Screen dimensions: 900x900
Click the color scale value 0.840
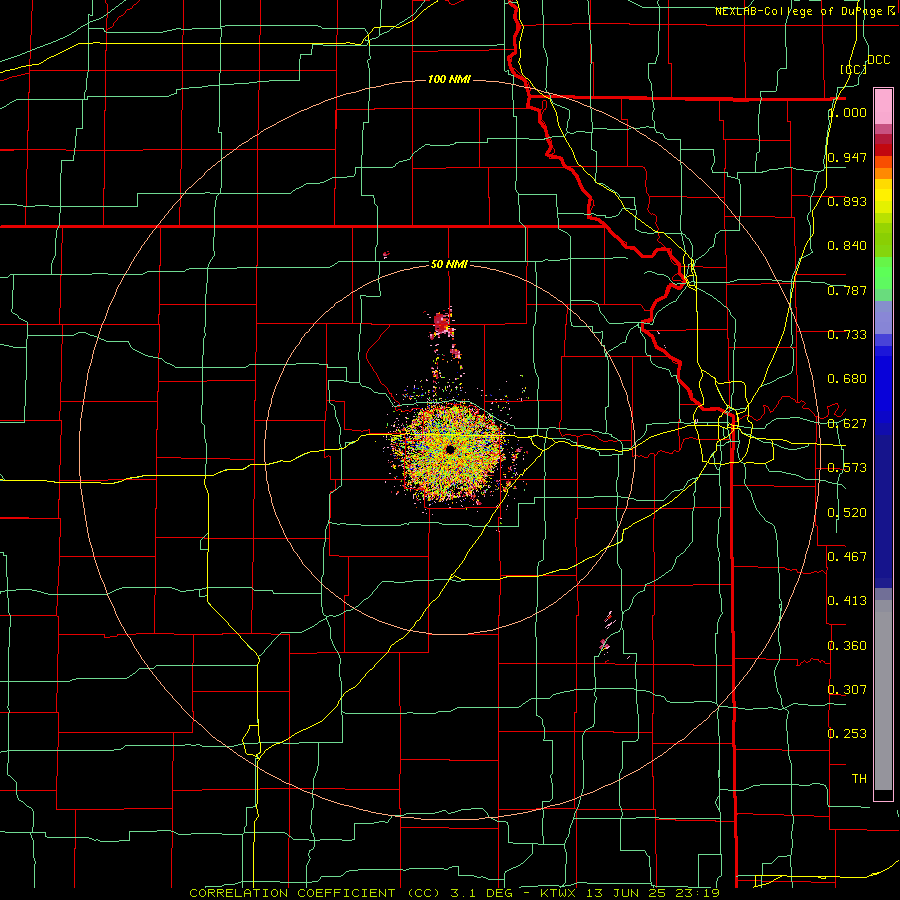(847, 246)
